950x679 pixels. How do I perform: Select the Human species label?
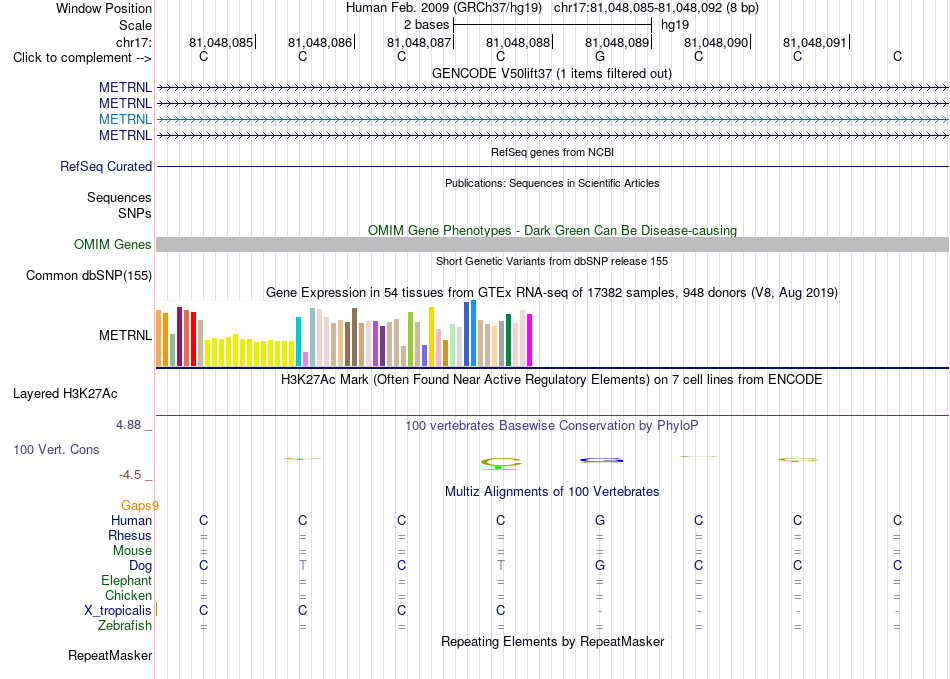pos(131,520)
